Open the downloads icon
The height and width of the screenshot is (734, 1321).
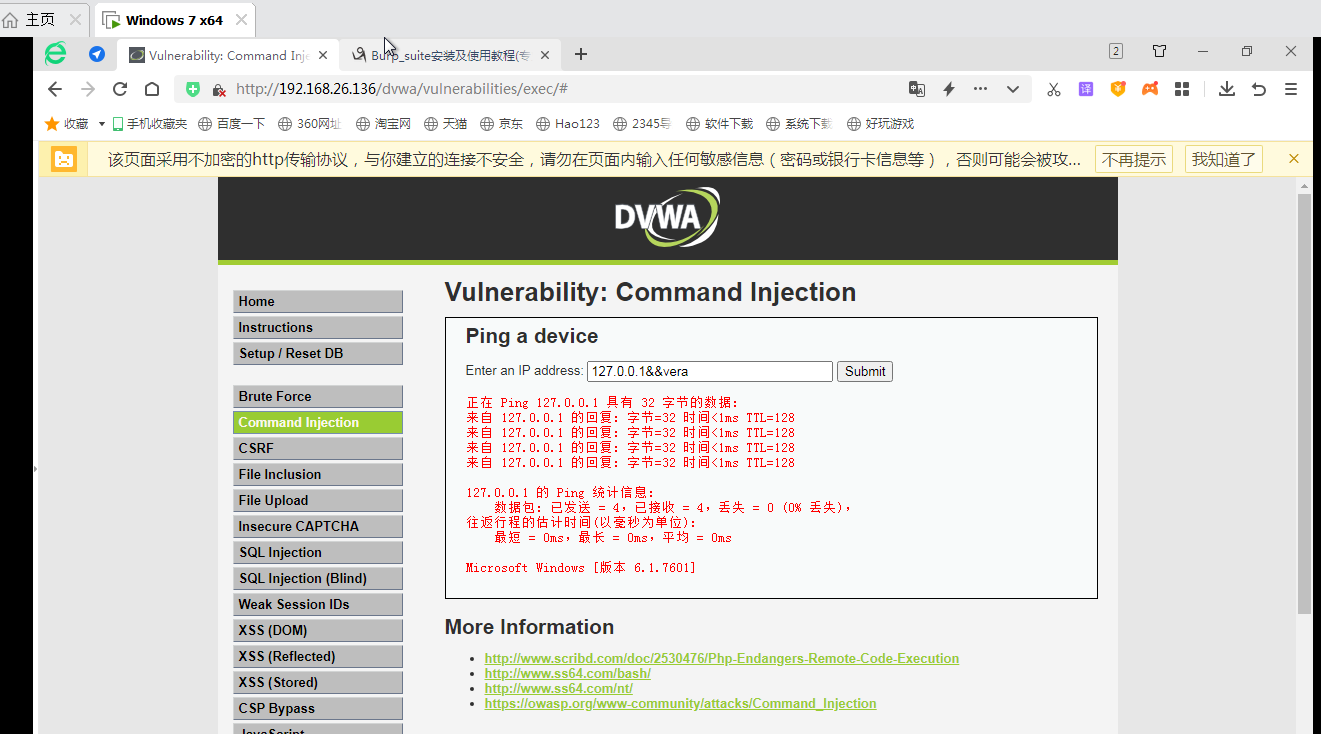(1227, 89)
